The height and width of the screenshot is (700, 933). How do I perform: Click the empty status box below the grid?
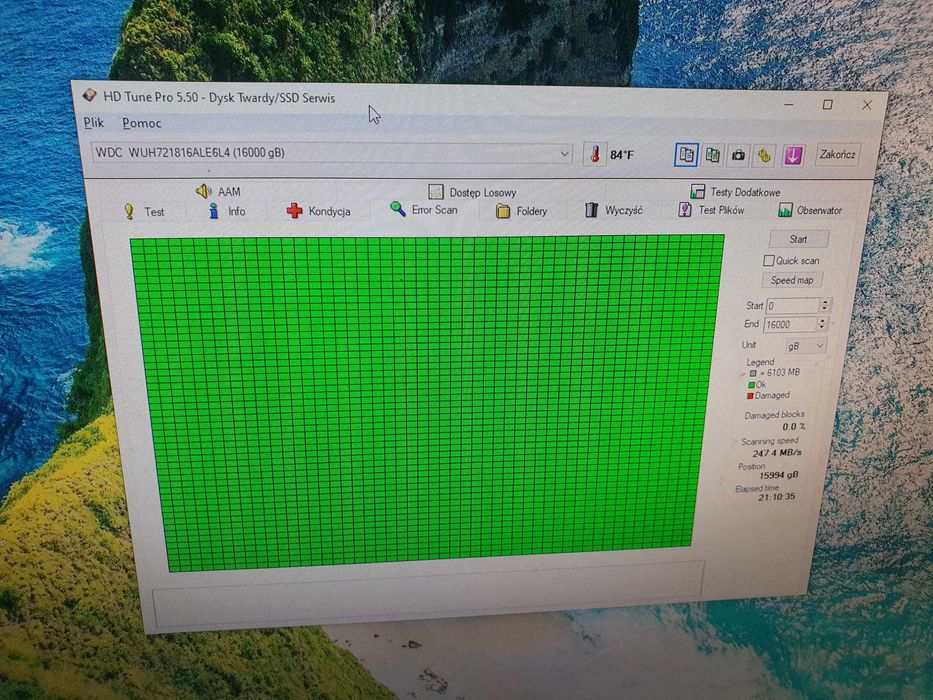[x=427, y=595]
